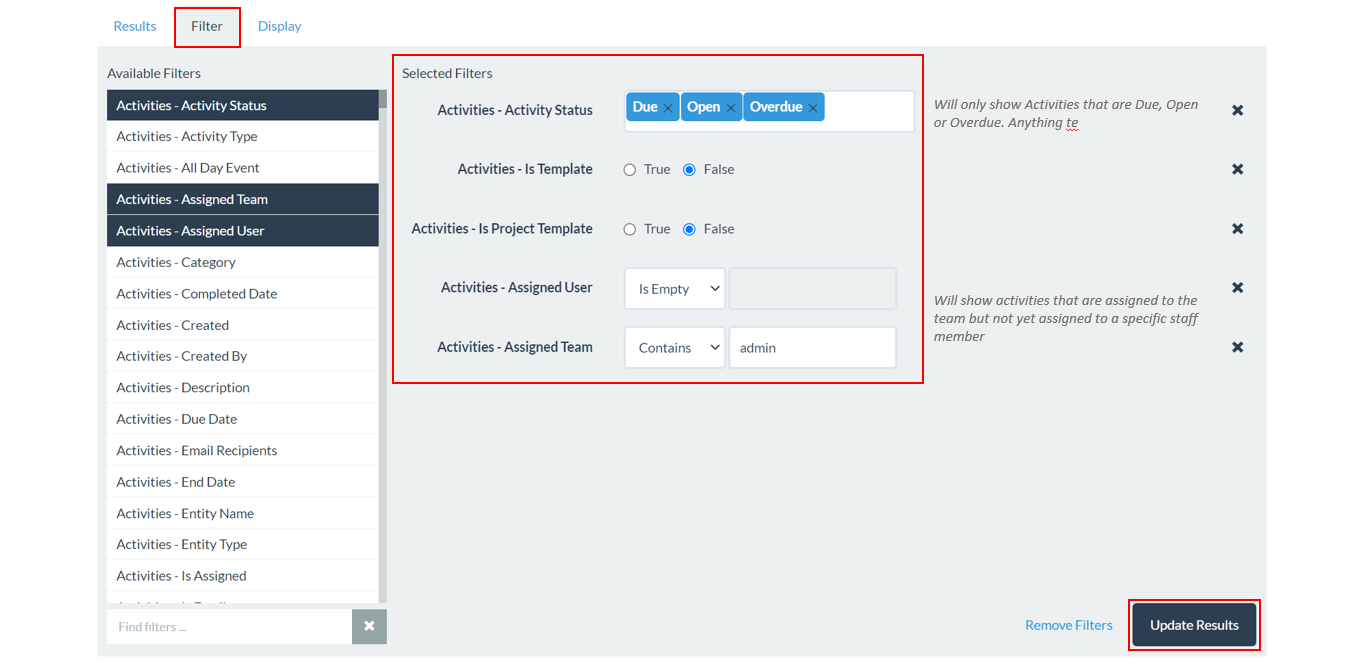This screenshot has width=1371, height=667.
Task: Switch to the Results tab
Action: pyautogui.click(x=135, y=26)
